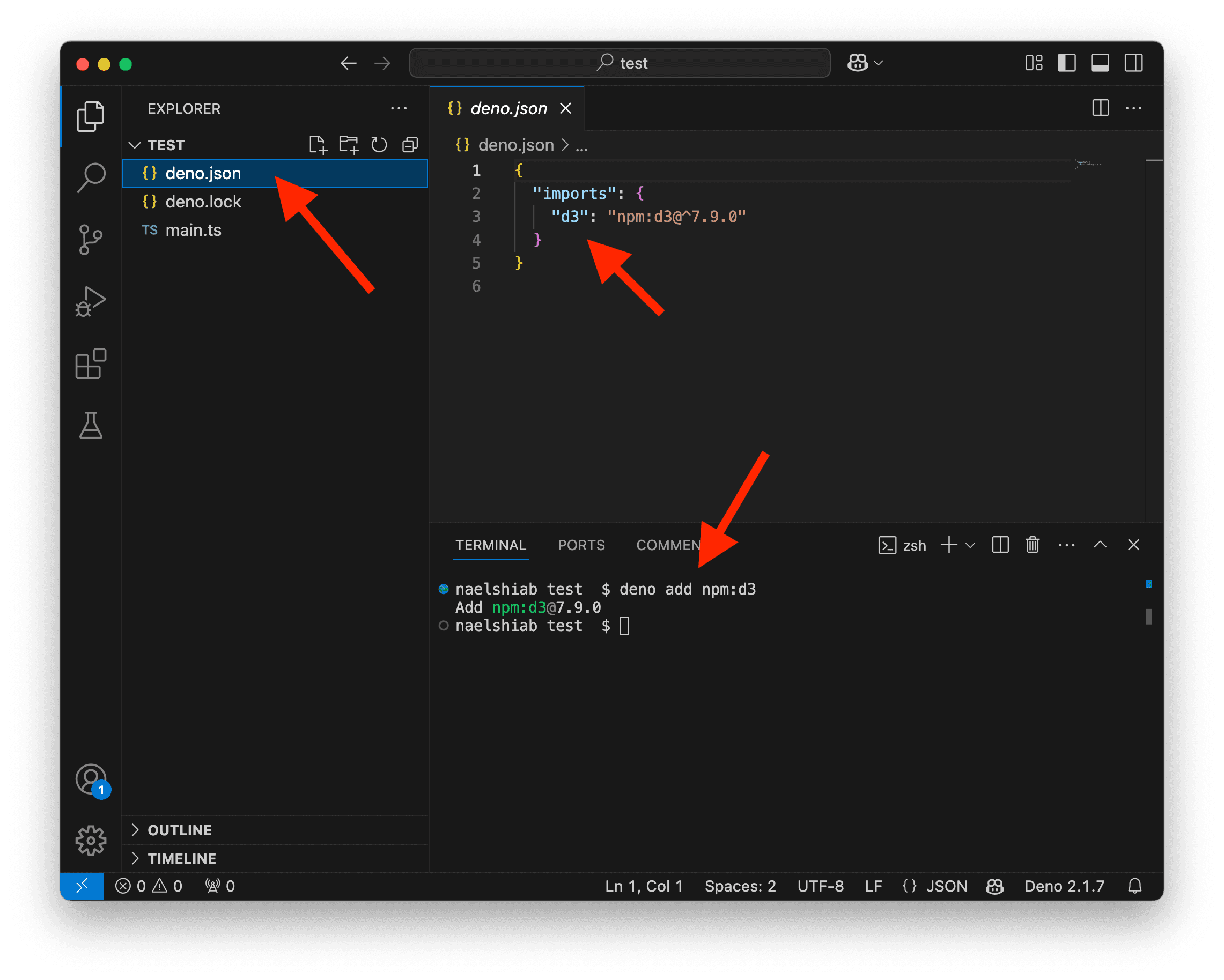Viewport: 1224px width, 980px height.
Task: Open the Manage gear settings
Action: (x=90, y=841)
